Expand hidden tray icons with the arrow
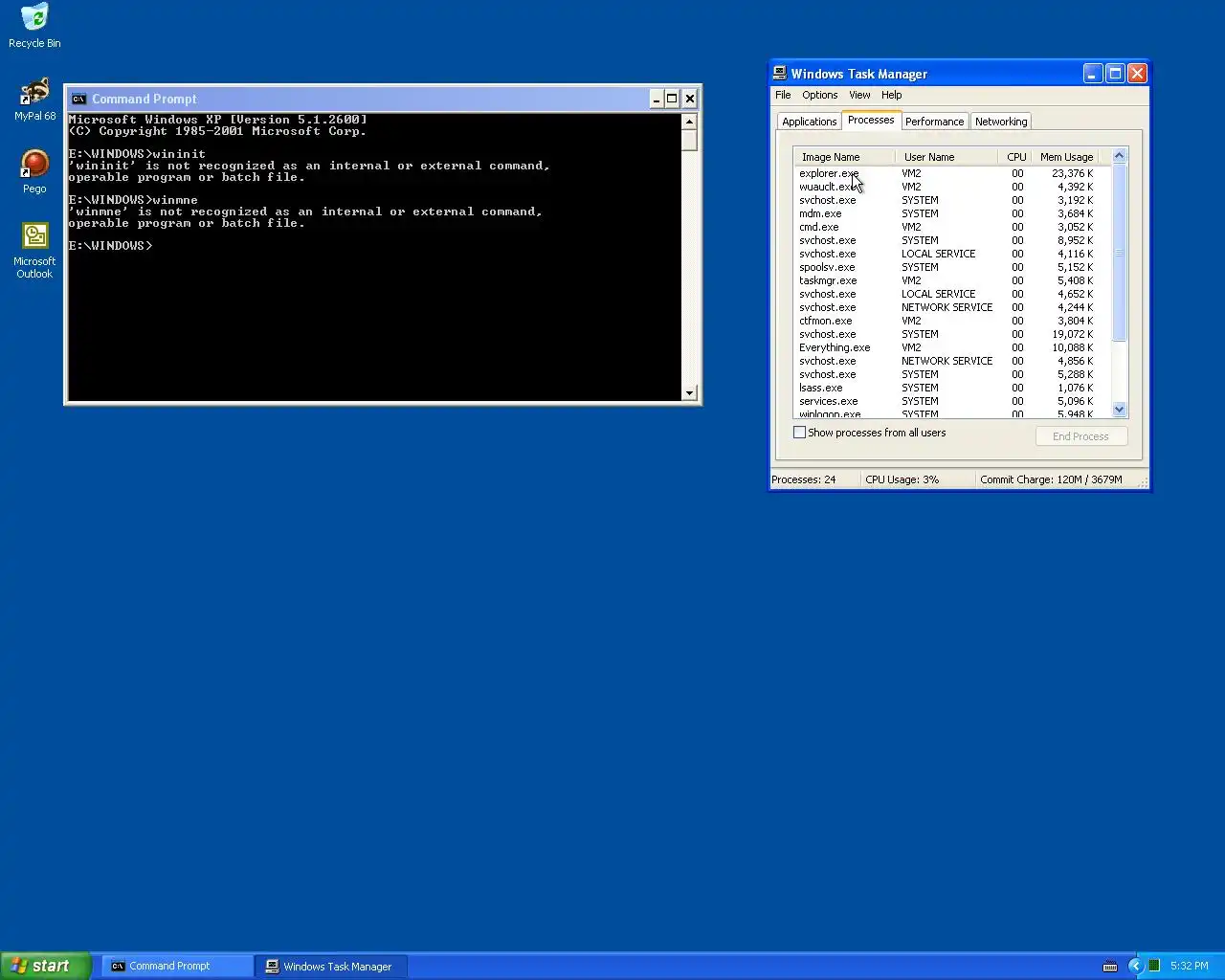 tap(1136, 966)
